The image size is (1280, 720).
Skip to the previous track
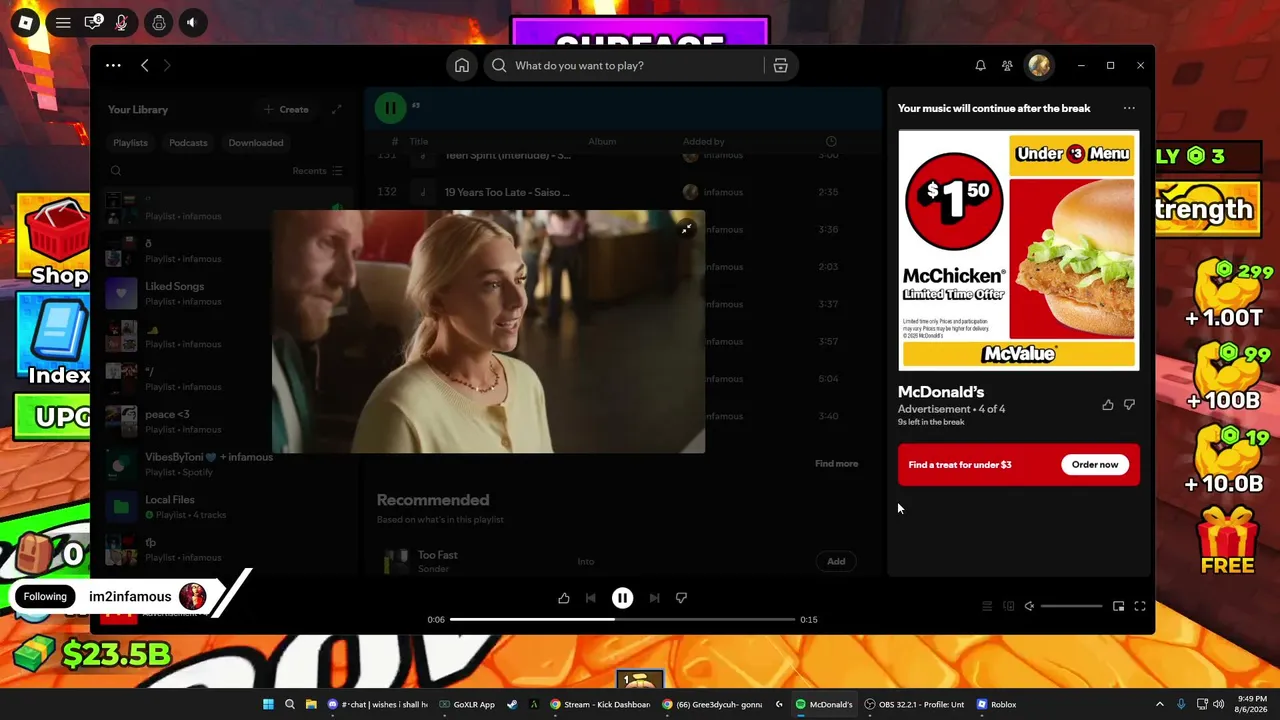(x=590, y=598)
